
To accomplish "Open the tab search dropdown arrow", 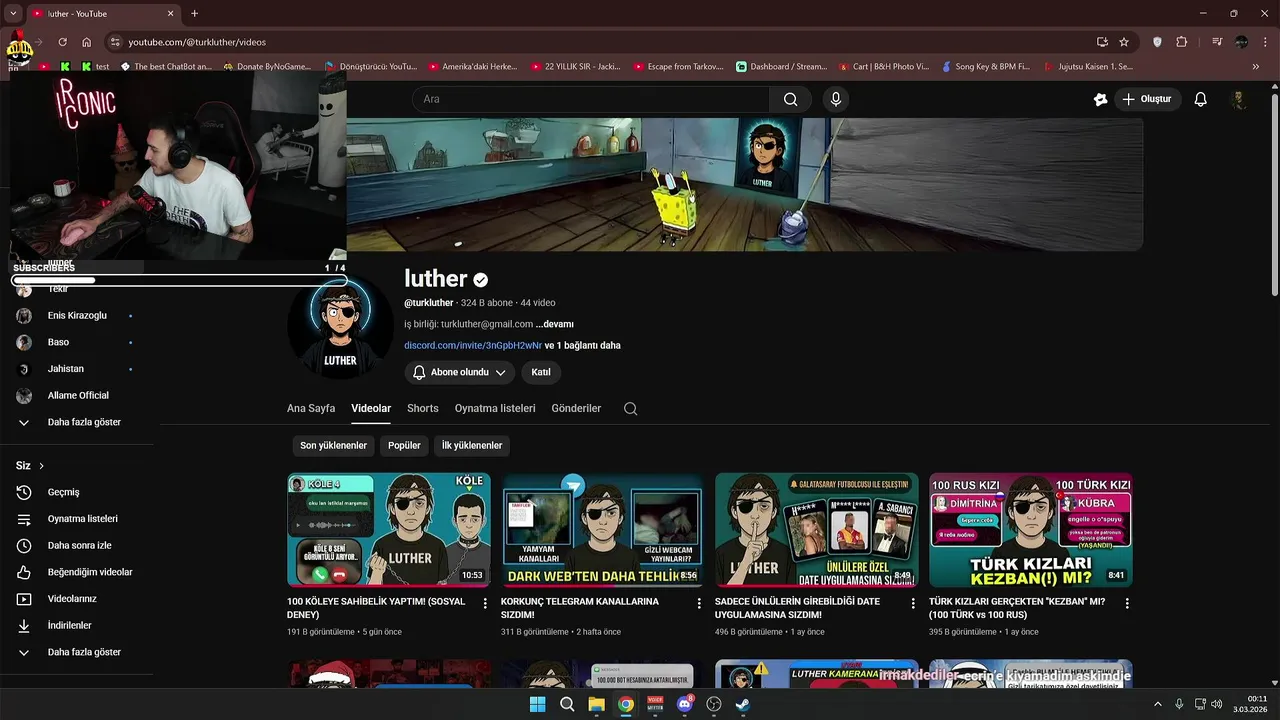I will coord(13,13).
